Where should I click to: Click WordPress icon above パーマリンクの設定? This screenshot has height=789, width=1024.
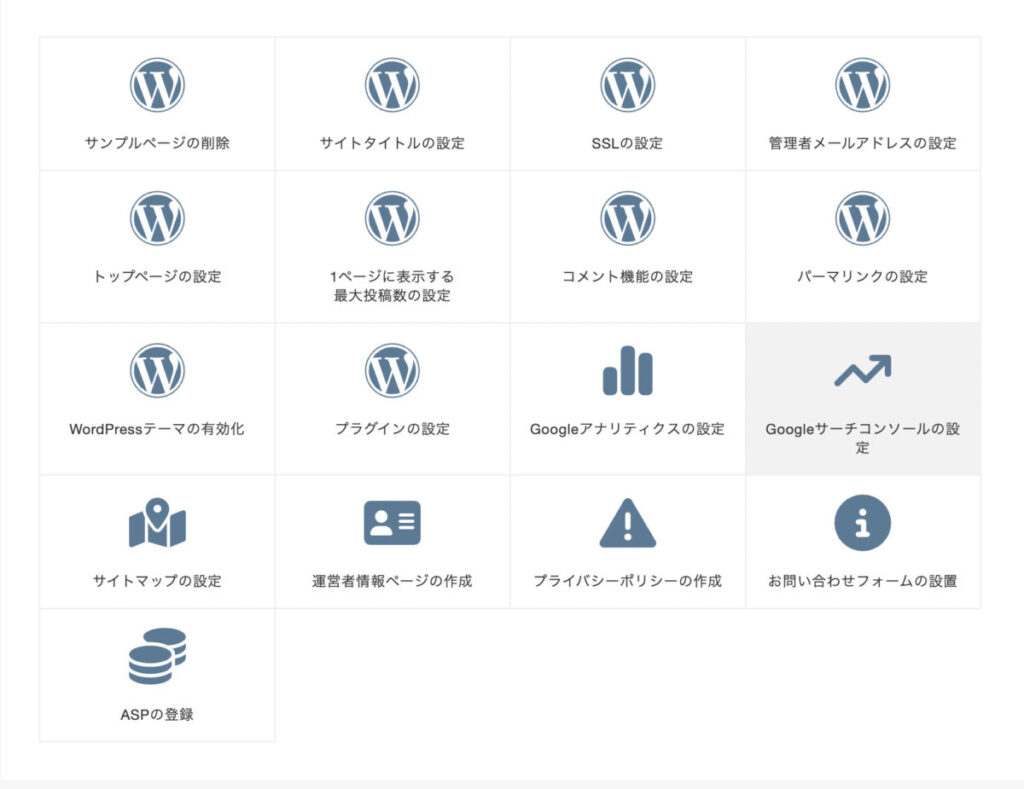(862, 218)
